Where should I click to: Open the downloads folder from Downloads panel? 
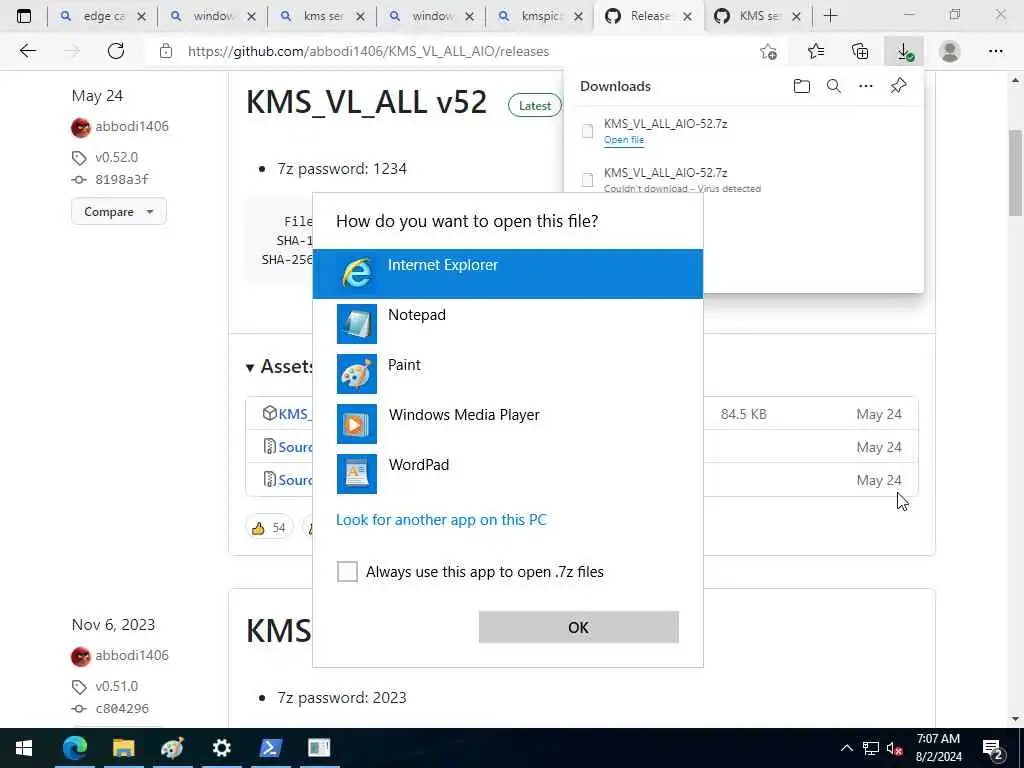pos(801,86)
